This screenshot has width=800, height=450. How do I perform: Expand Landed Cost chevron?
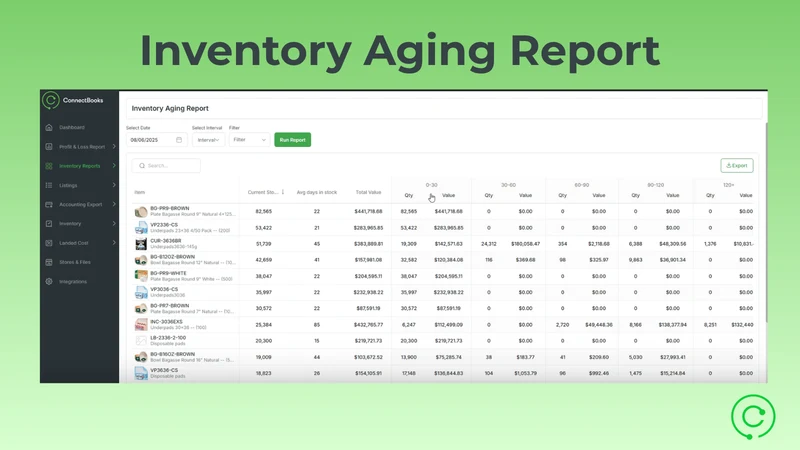click(114, 243)
